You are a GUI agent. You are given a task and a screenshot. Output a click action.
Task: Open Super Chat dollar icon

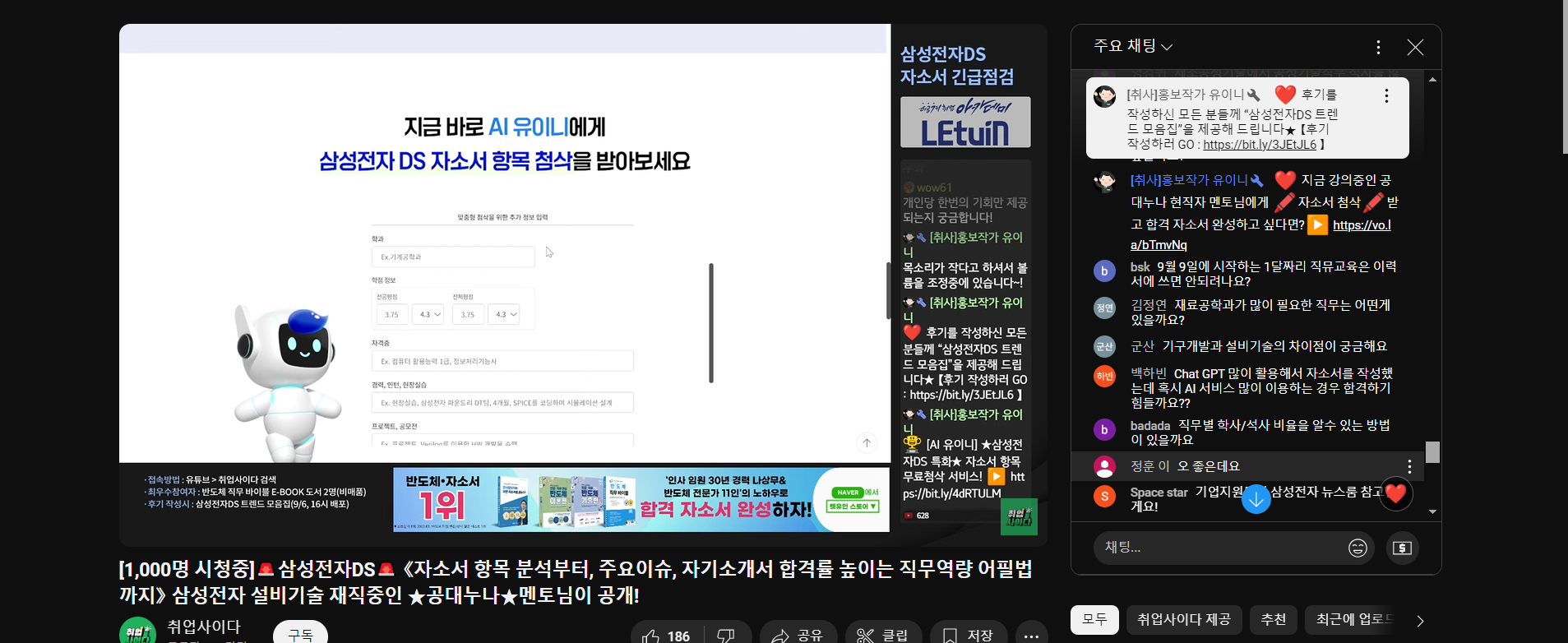pyautogui.click(x=1403, y=548)
